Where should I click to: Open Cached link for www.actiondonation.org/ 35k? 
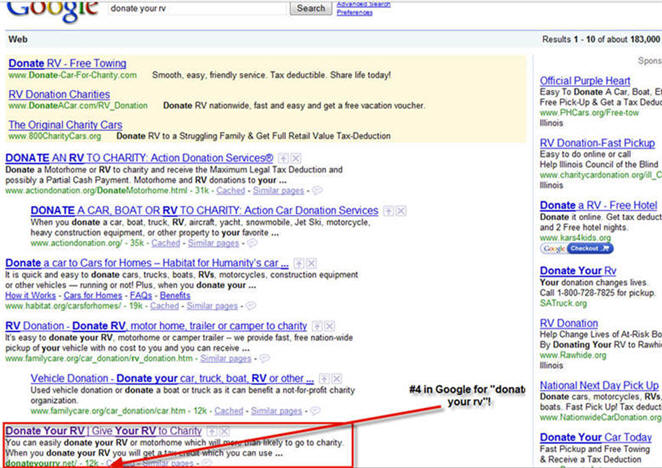(x=166, y=243)
